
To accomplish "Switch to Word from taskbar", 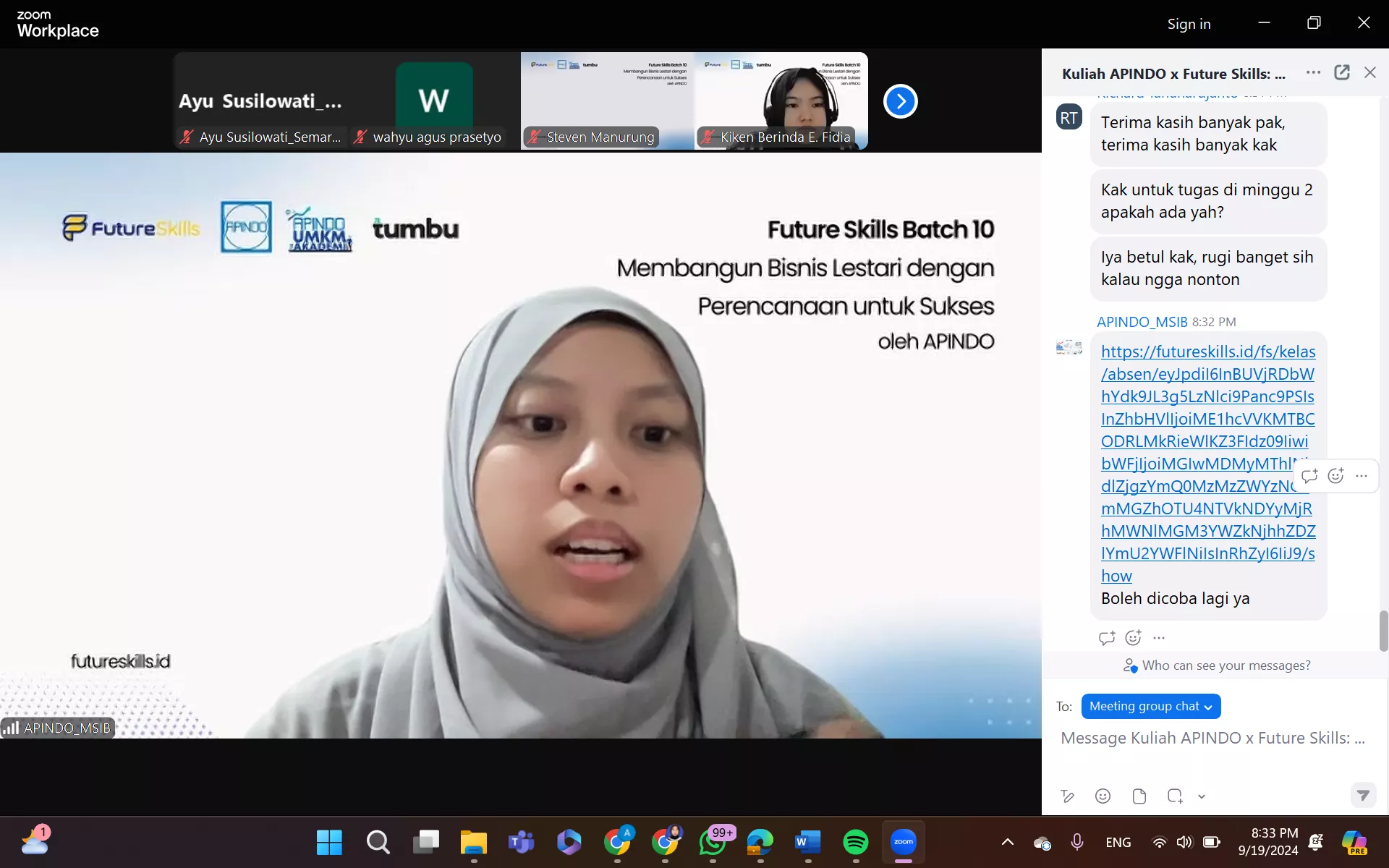I will [x=808, y=842].
